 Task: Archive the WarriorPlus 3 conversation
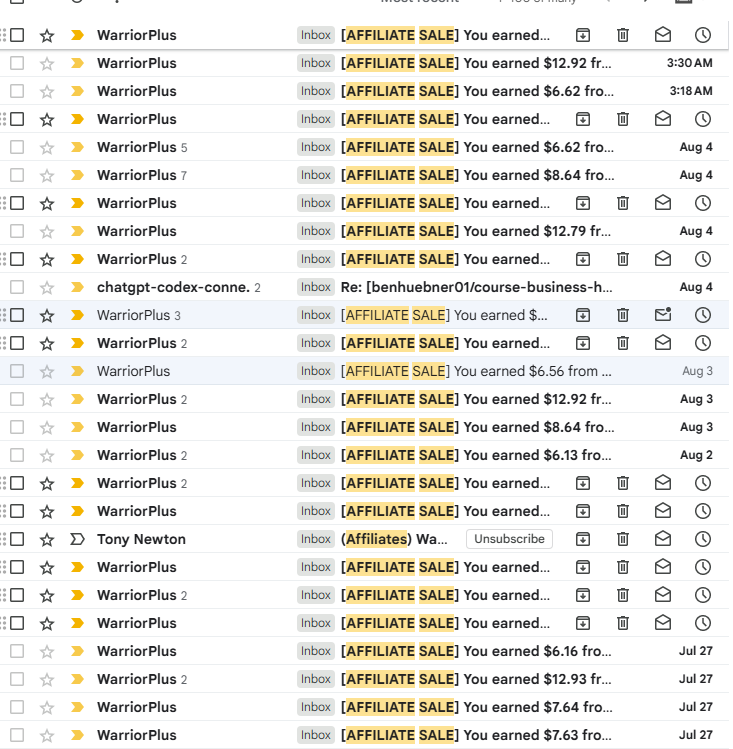[x=583, y=315]
